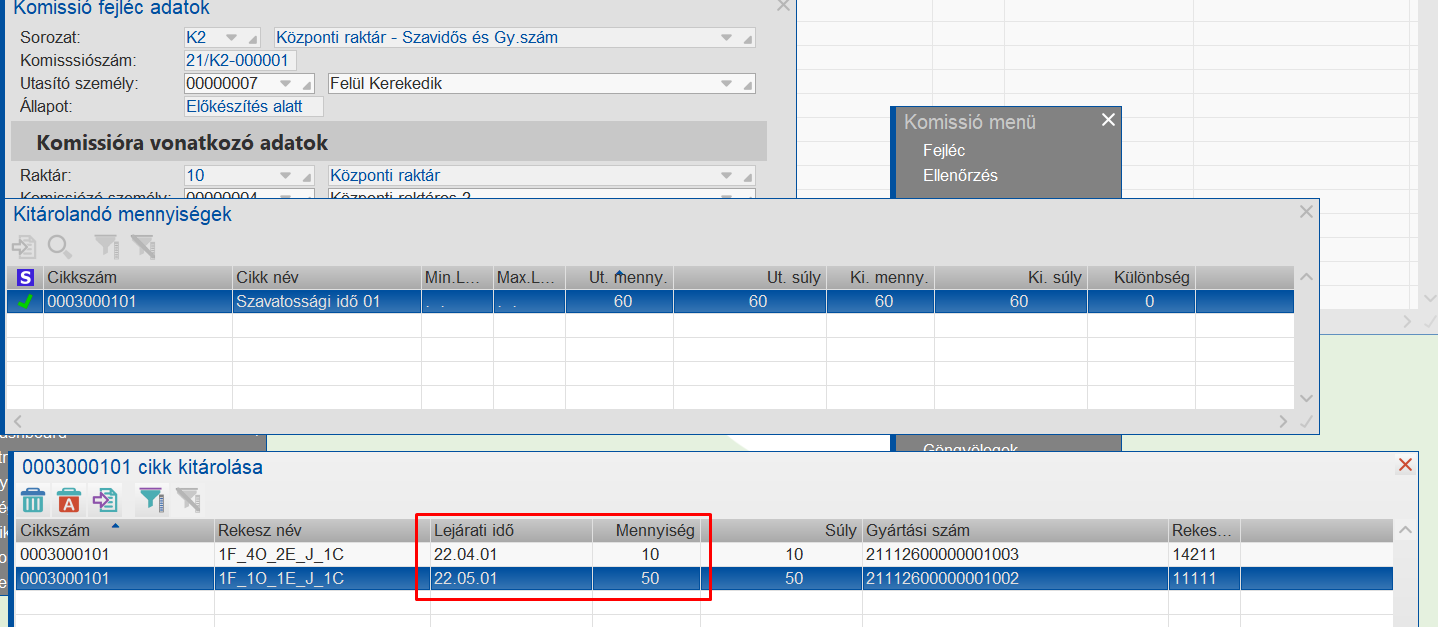Image resolution: width=1438 pixels, height=627 pixels.
Task: Click the red delete-all icon with letter A
Action: coord(69,499)
